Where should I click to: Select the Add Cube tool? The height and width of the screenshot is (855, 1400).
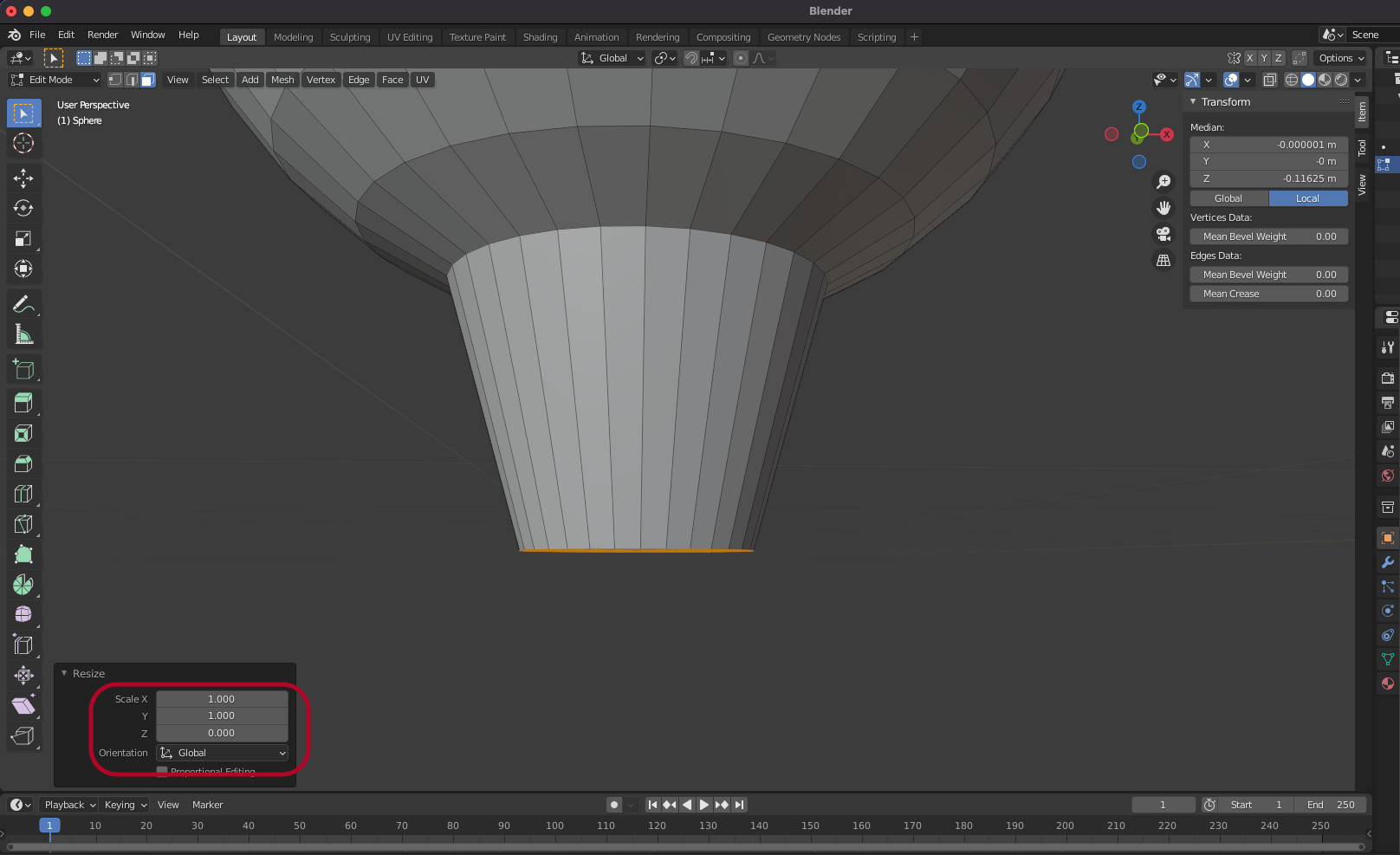23,369
